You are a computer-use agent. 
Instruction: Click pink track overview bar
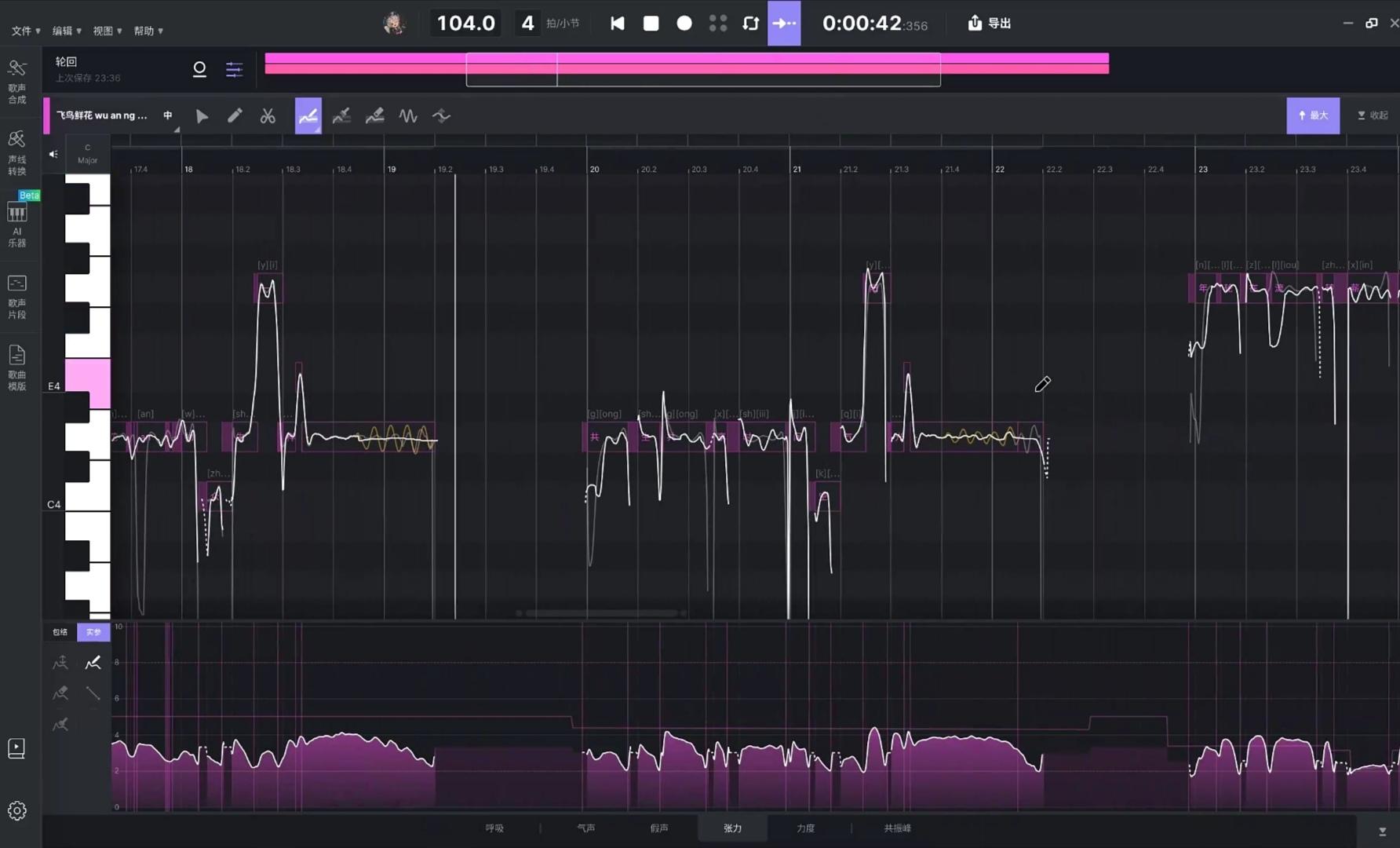point(687,63)
